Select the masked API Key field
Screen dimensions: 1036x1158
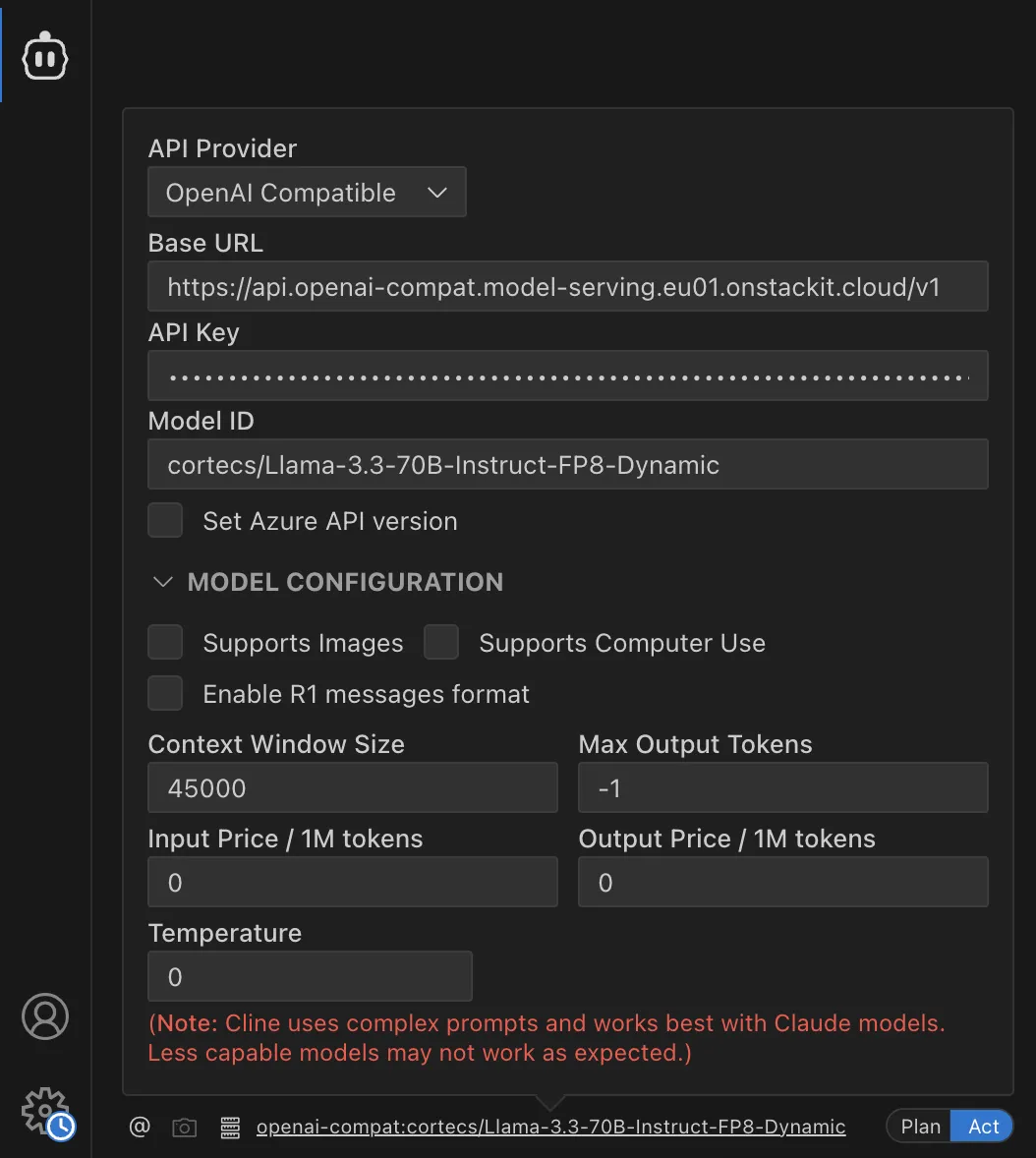tap(568, 375)
